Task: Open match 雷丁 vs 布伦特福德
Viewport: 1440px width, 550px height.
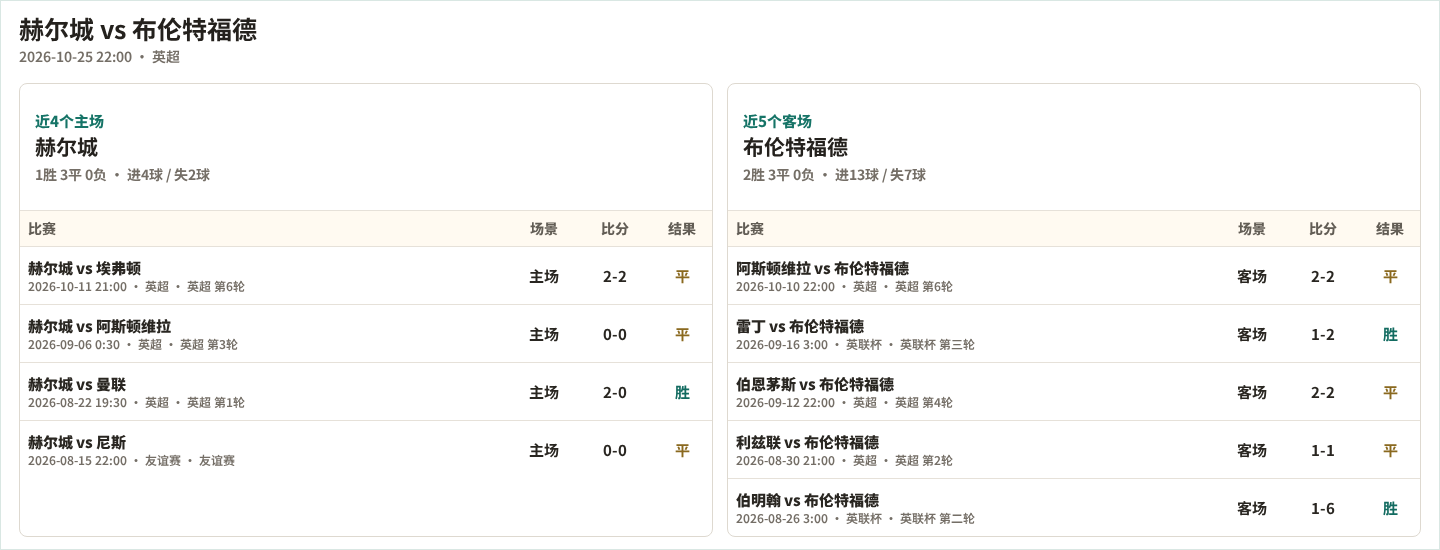Action: (800, 326)
